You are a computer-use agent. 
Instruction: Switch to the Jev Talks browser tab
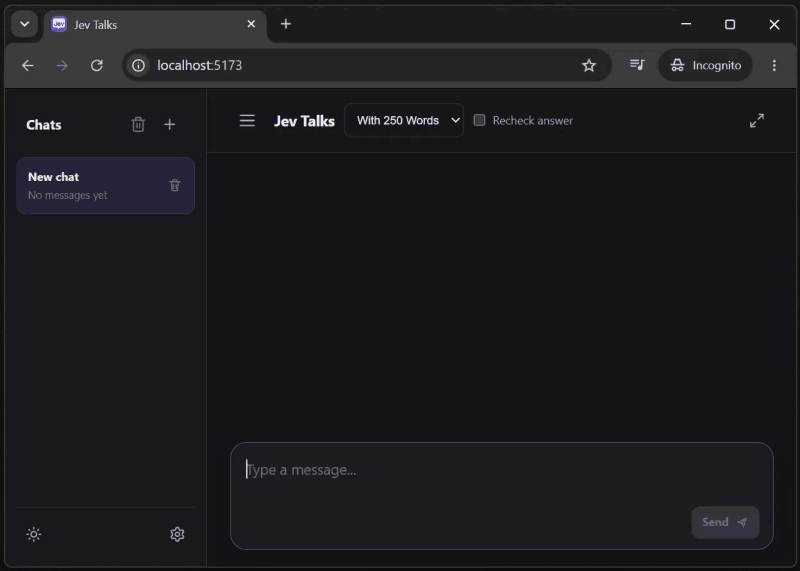pos(155,24)
